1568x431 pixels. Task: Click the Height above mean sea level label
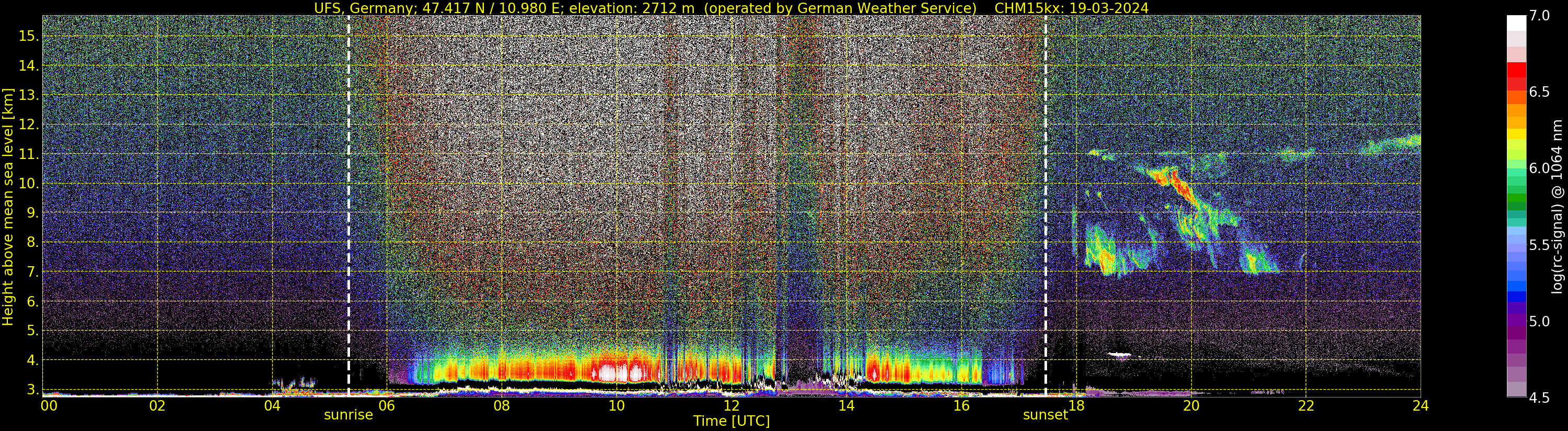pyautogui.click(x=8, y=207)
